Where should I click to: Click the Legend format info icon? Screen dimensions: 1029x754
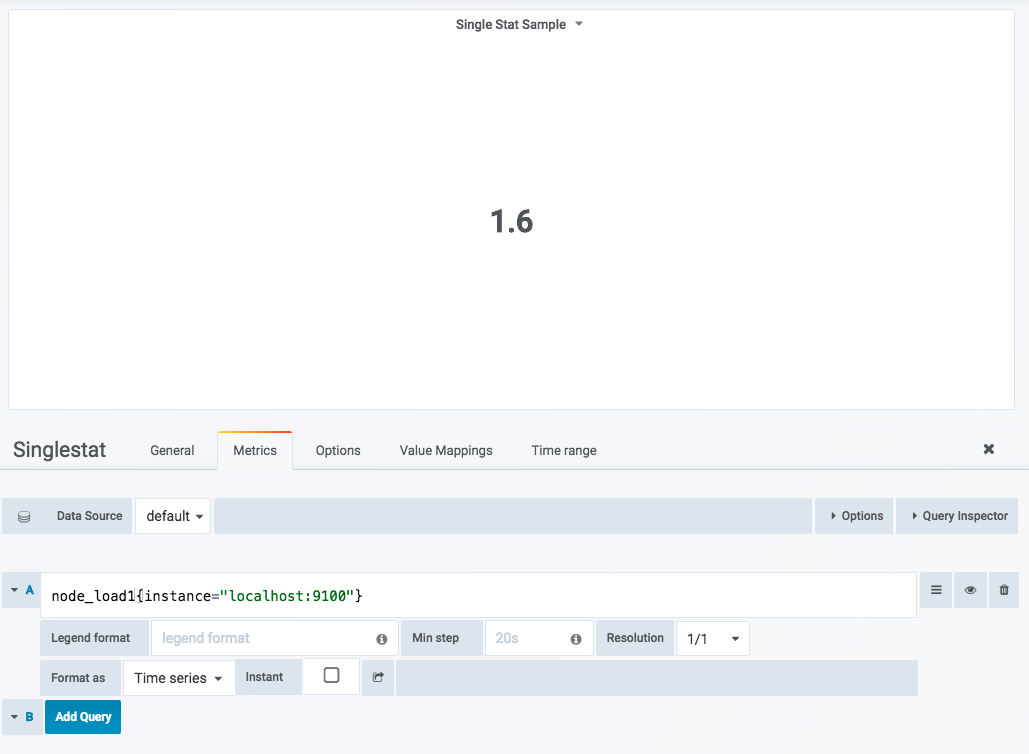click(x=381, y=639)
